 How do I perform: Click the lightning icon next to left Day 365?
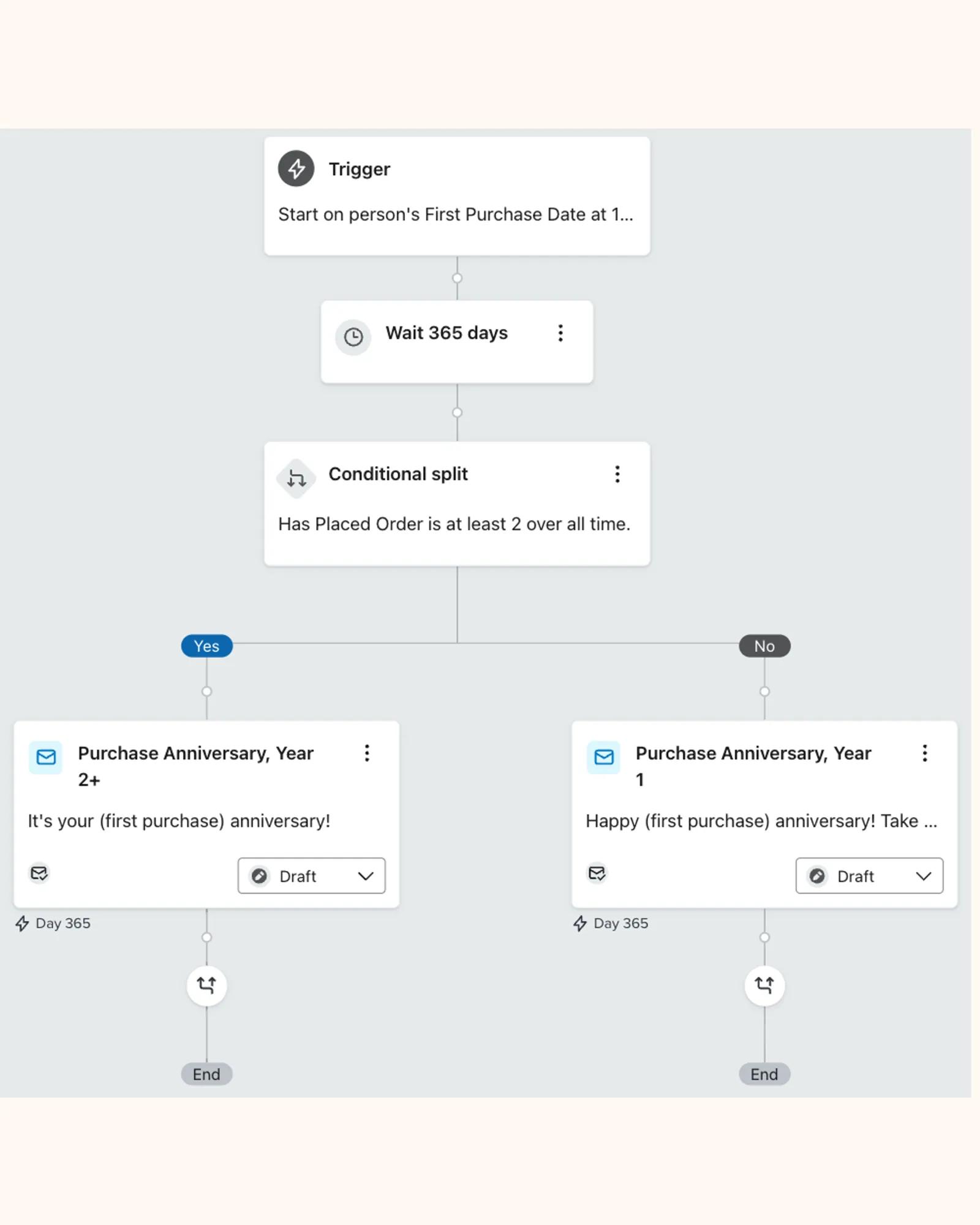[23, 923]
